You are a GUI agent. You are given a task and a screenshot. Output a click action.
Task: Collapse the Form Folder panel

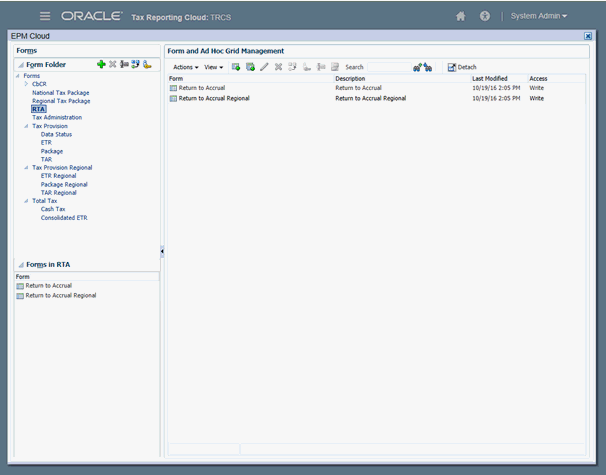pyautogui.click(x=21, y=65)
